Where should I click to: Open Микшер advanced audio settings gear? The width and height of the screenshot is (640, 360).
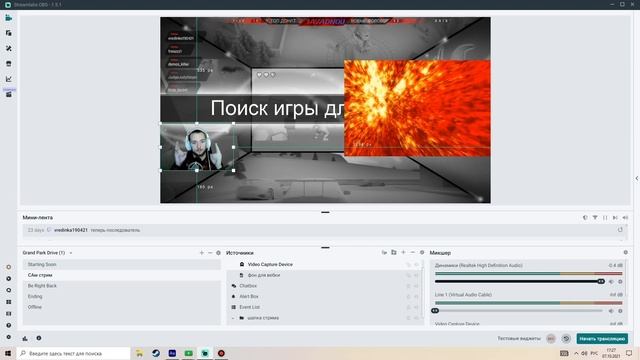click(x=626, y=253)
